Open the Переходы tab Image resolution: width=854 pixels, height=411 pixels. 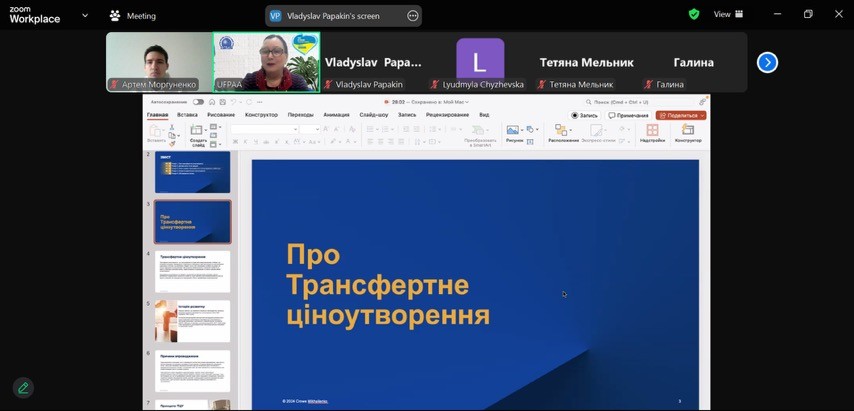(301, 115)
